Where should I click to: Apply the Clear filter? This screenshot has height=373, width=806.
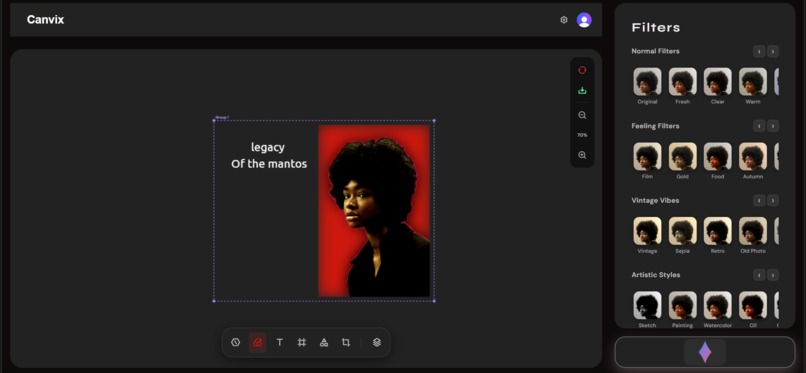pos(718,82)
